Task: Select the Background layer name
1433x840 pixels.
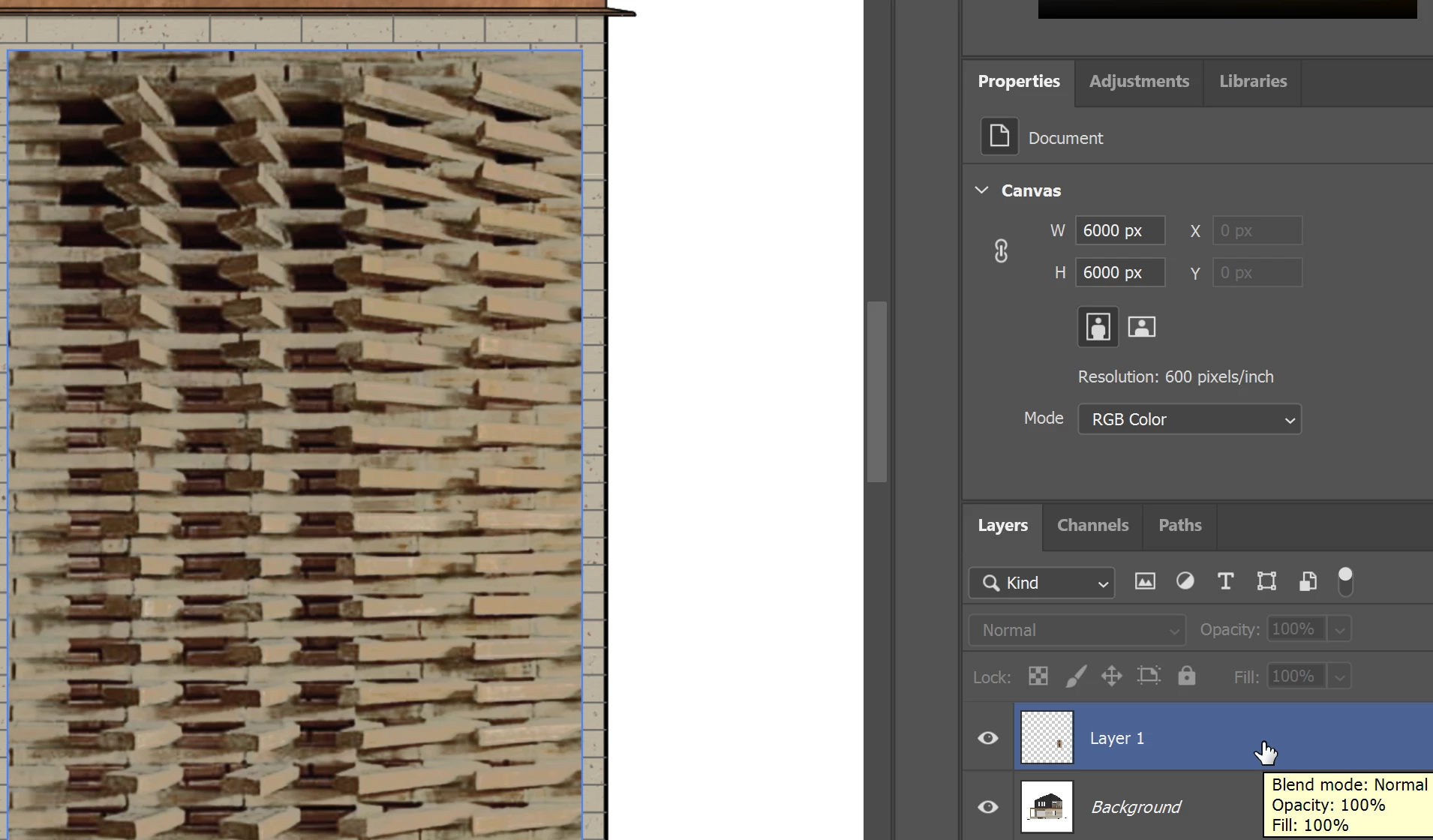Action: pyautogui.click(x=1136, y=807)
